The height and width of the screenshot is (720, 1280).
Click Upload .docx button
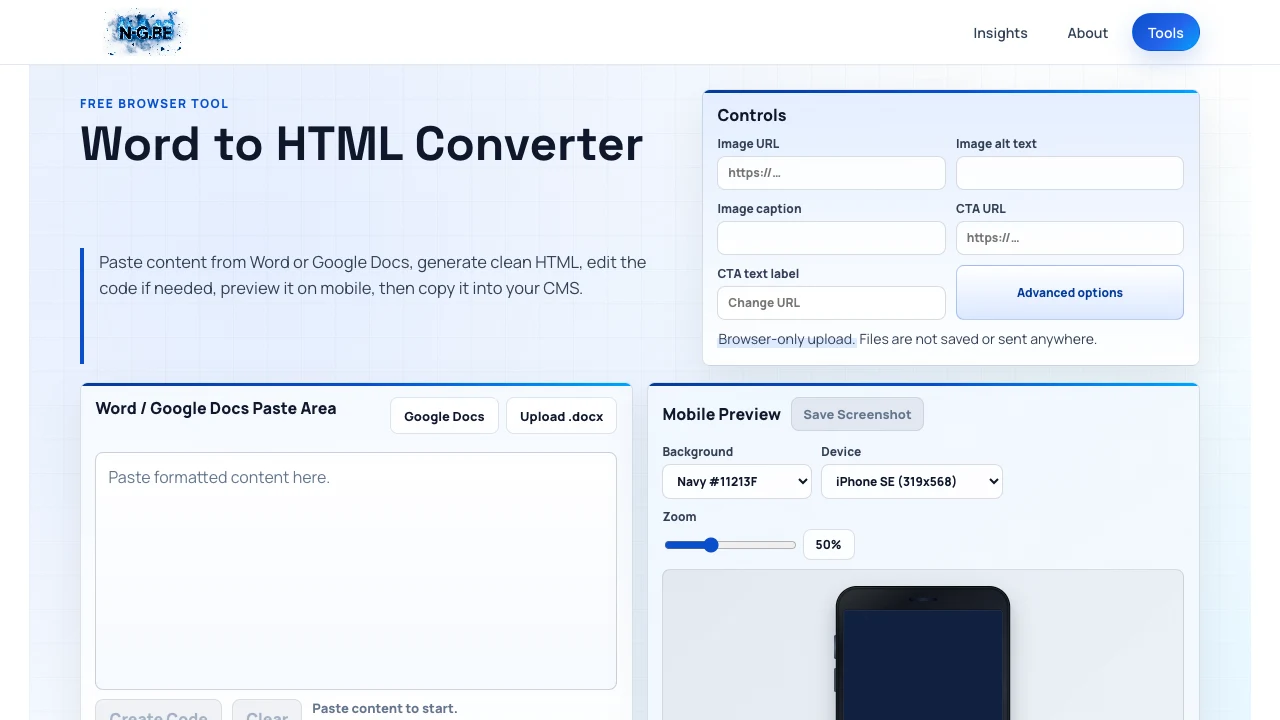coord(561,416)
